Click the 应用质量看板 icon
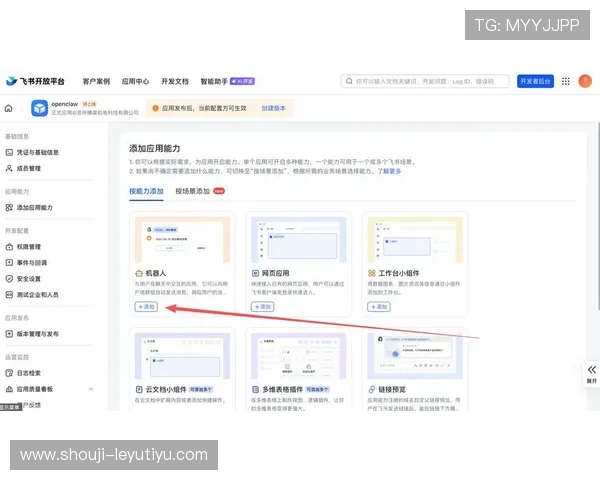The height and width of the screenshot is (480, 600). 9,389
